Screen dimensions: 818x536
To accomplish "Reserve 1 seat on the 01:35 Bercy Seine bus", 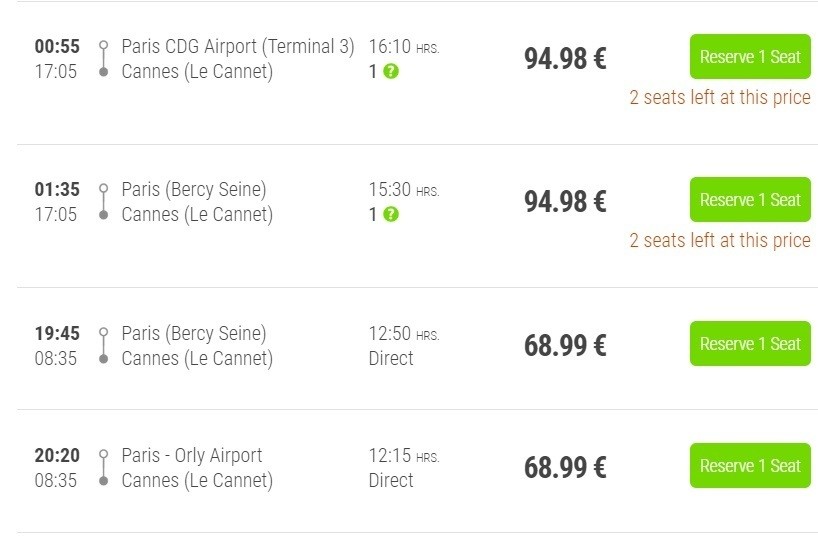I will click(x=750, y=200).
